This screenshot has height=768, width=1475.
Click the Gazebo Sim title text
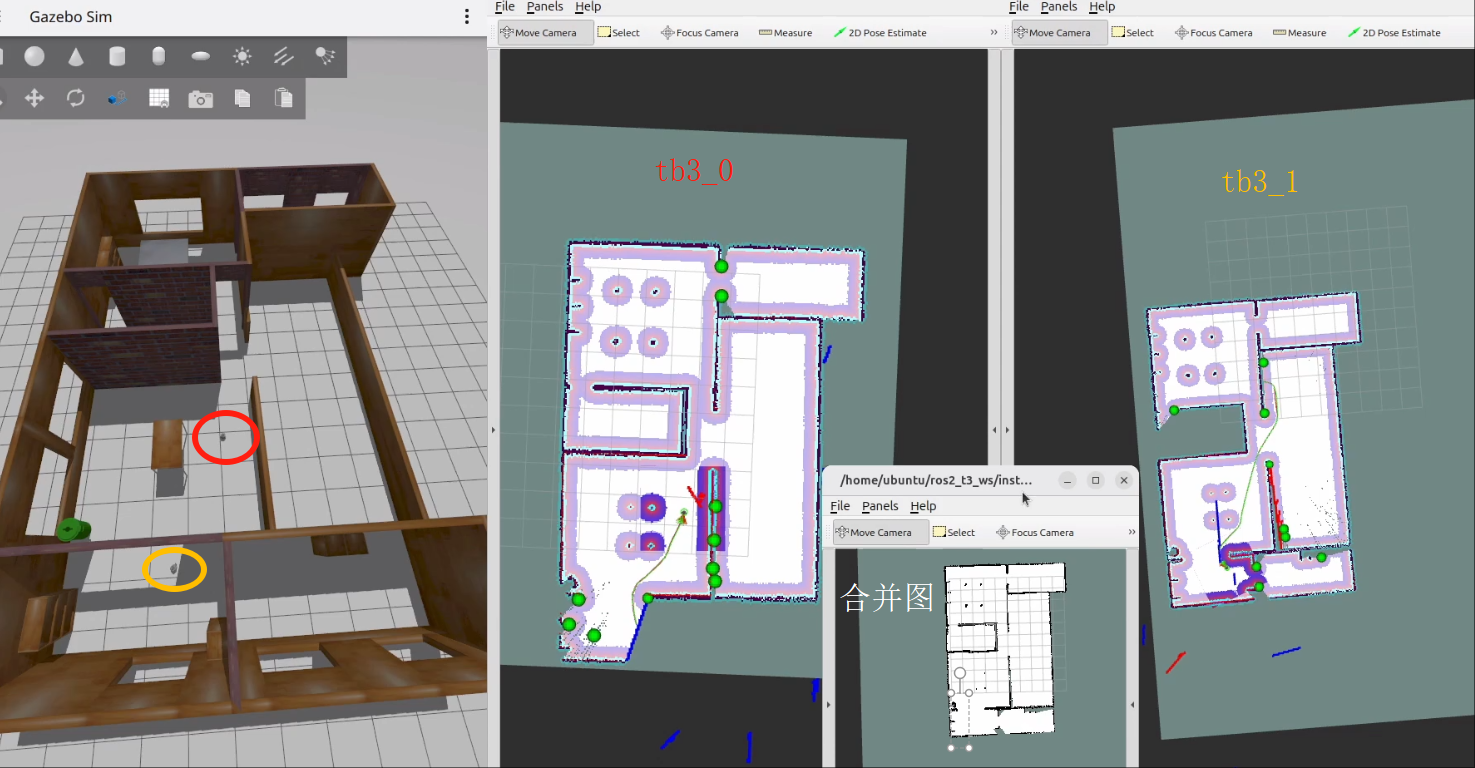click(x=71, y=17)
